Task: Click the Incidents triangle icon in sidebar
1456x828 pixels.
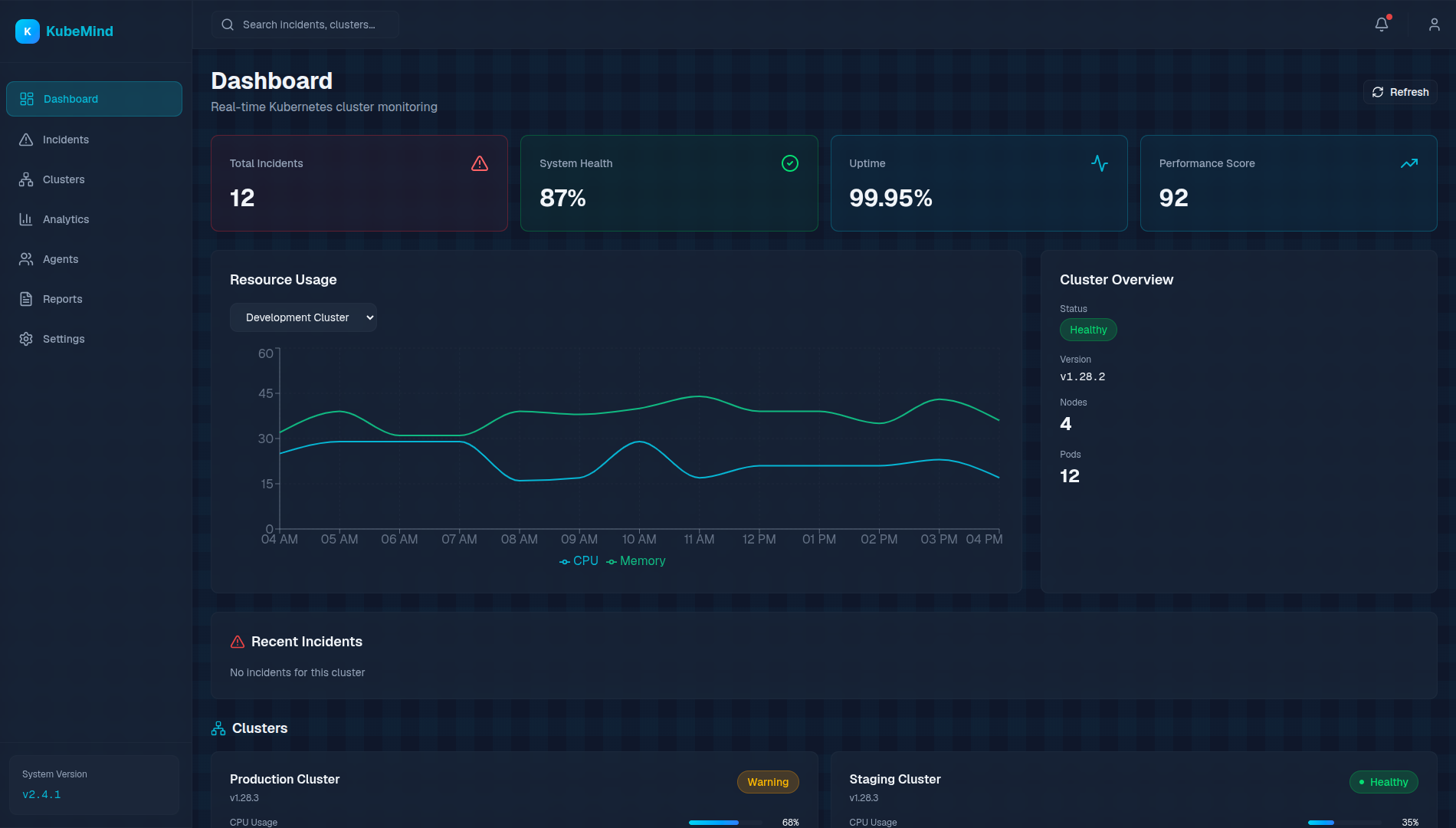Action: coord(26,140)
